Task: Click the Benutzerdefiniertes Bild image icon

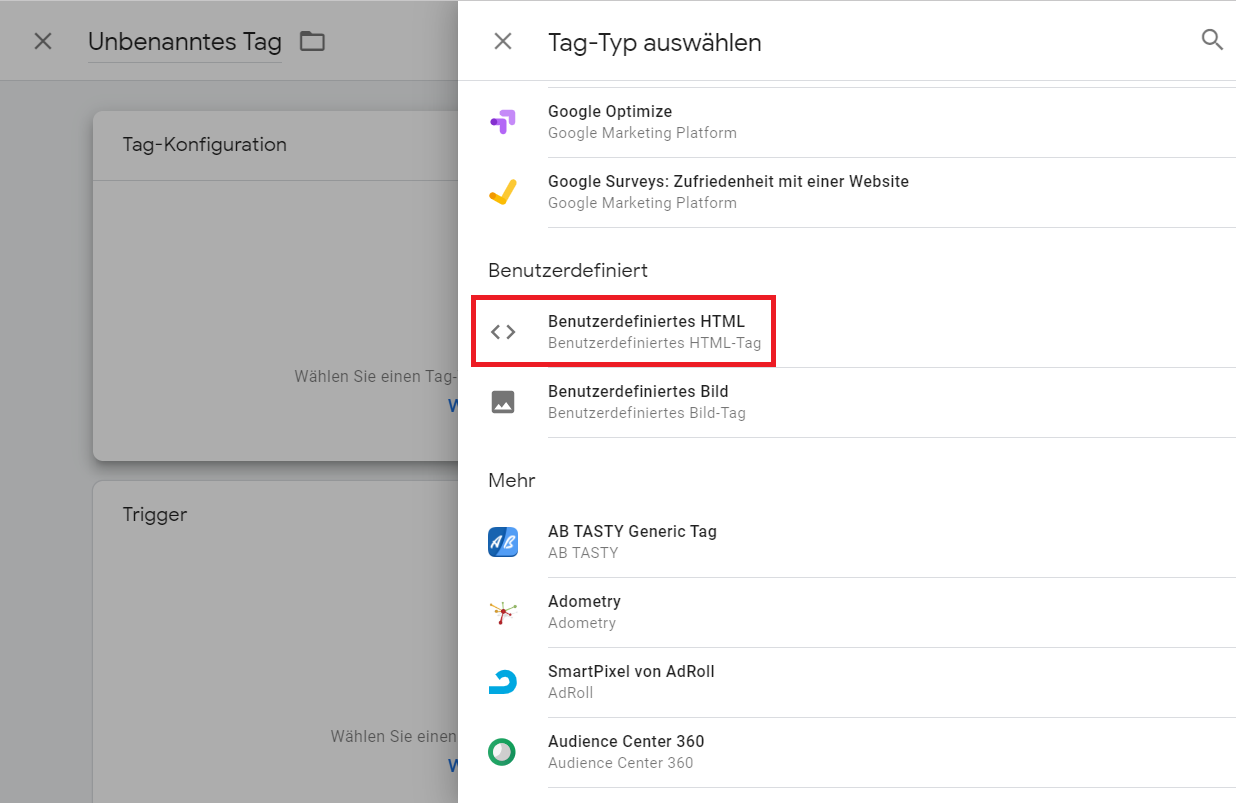Action: pos(503,402)
